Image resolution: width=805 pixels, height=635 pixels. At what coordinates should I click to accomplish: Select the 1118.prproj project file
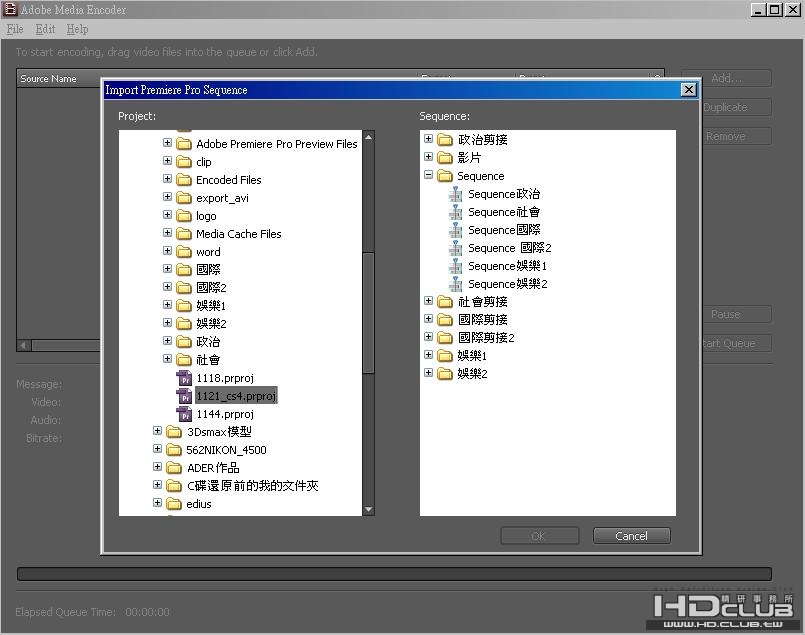tap(225, 378)
